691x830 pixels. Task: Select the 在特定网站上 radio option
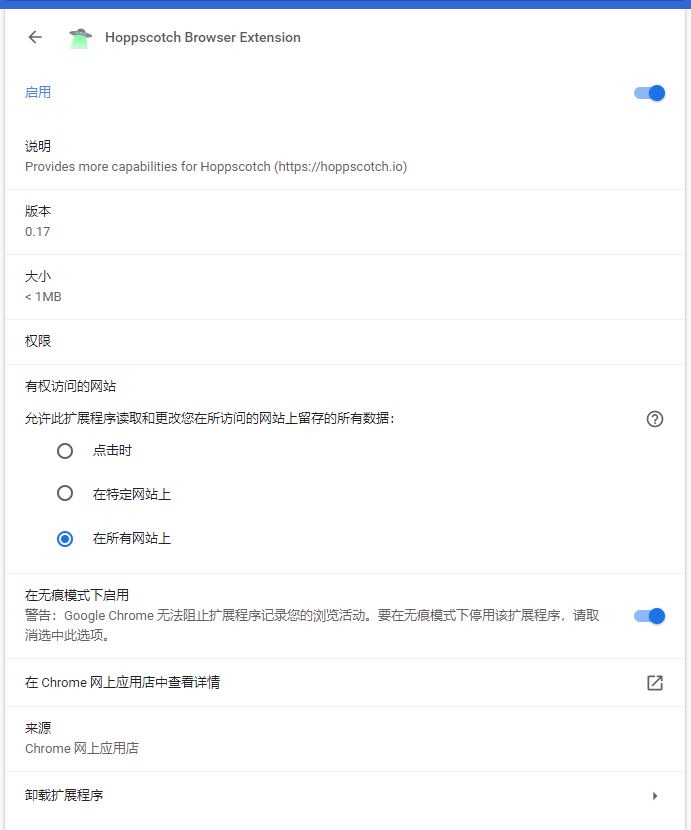pos(65,493)
